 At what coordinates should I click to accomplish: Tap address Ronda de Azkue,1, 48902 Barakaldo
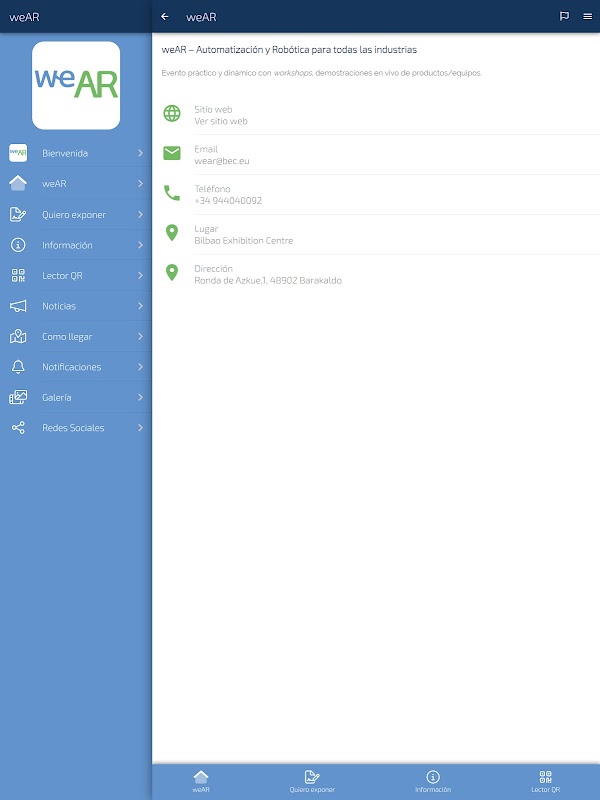268,281
